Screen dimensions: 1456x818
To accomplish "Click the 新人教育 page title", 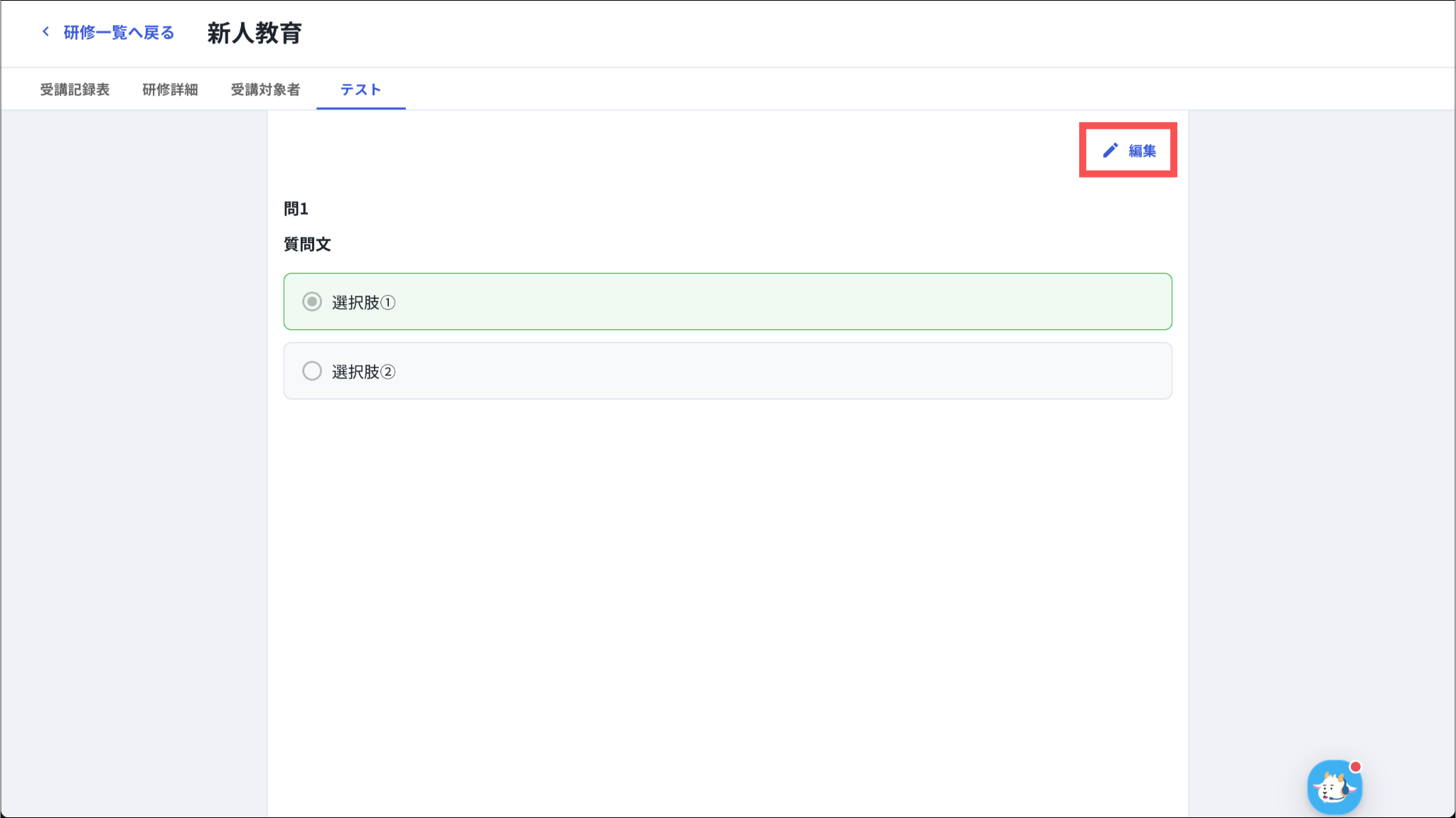I will point(255,33).
